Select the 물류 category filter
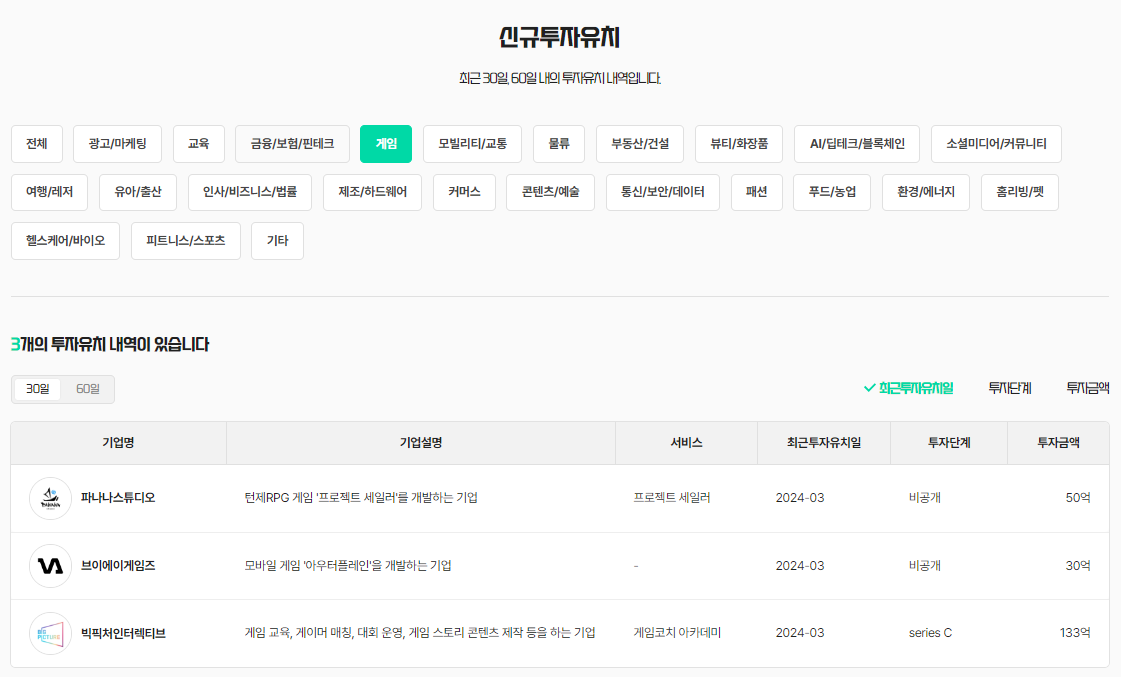This screenshot has height=677, width=1121. click(x=559, y=144)
